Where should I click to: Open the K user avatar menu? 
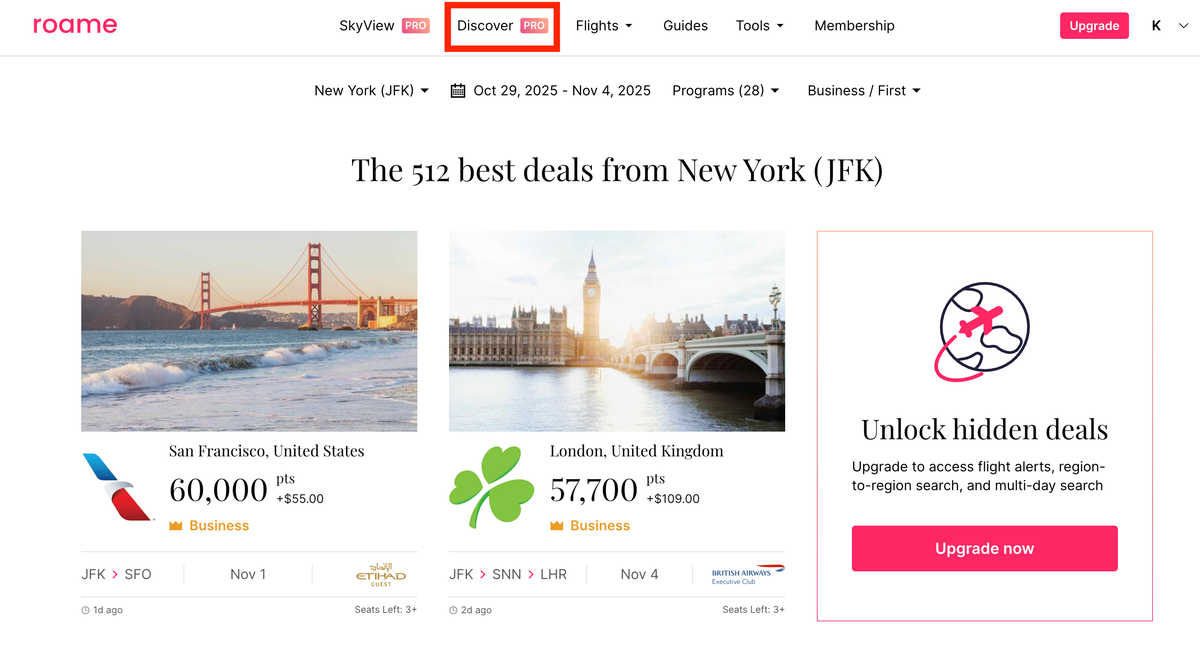(1156, 26)
